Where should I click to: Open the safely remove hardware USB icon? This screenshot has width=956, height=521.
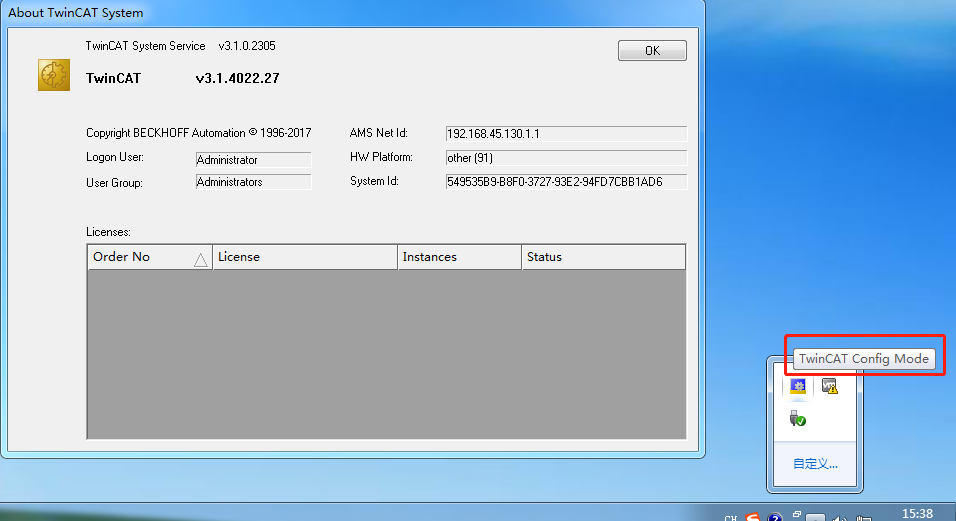(797, 419)
